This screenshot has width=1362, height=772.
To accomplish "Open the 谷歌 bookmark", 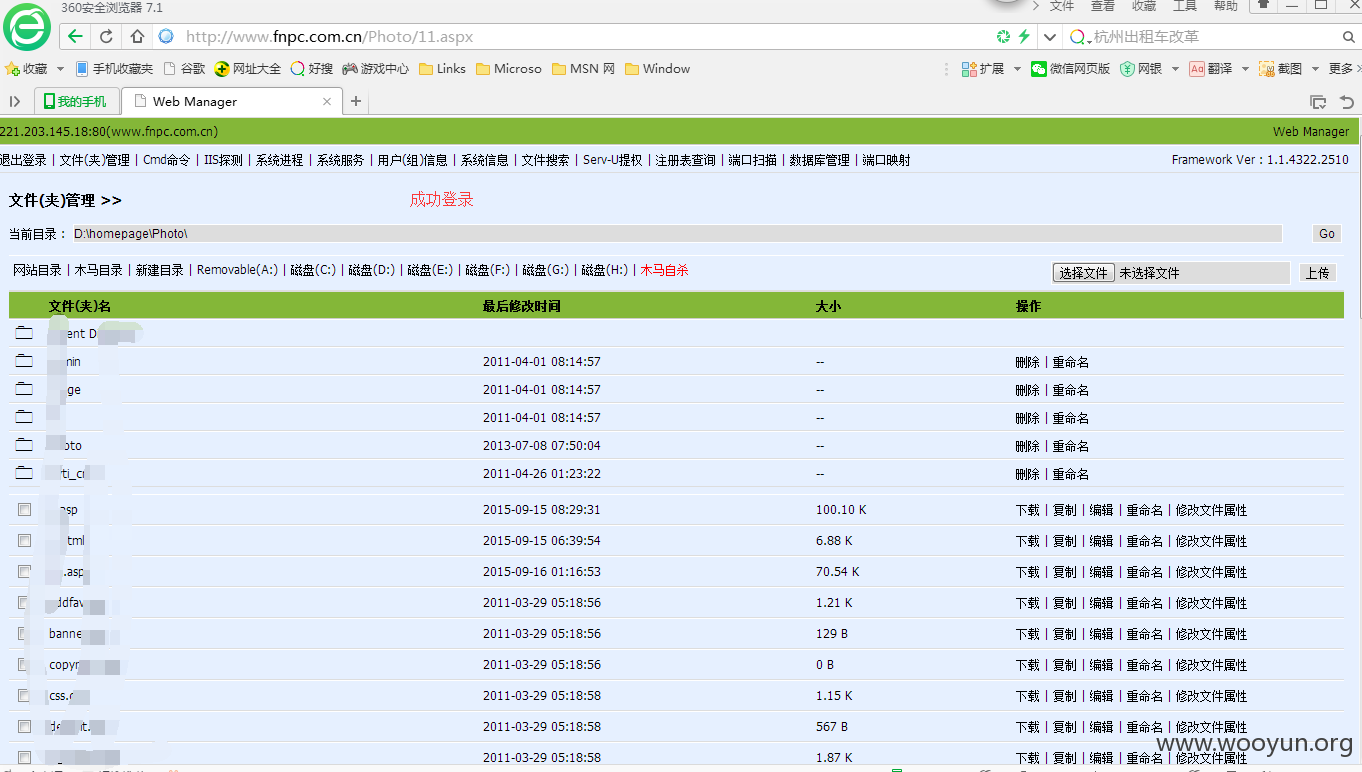I will (185, 69).
